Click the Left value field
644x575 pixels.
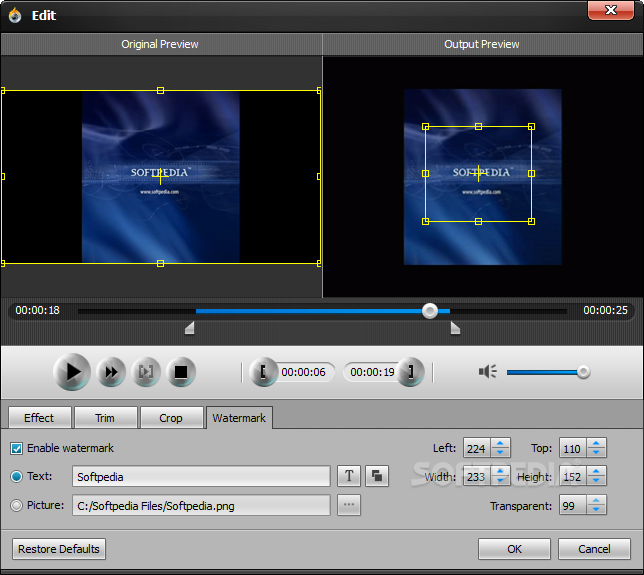(477, 448)
